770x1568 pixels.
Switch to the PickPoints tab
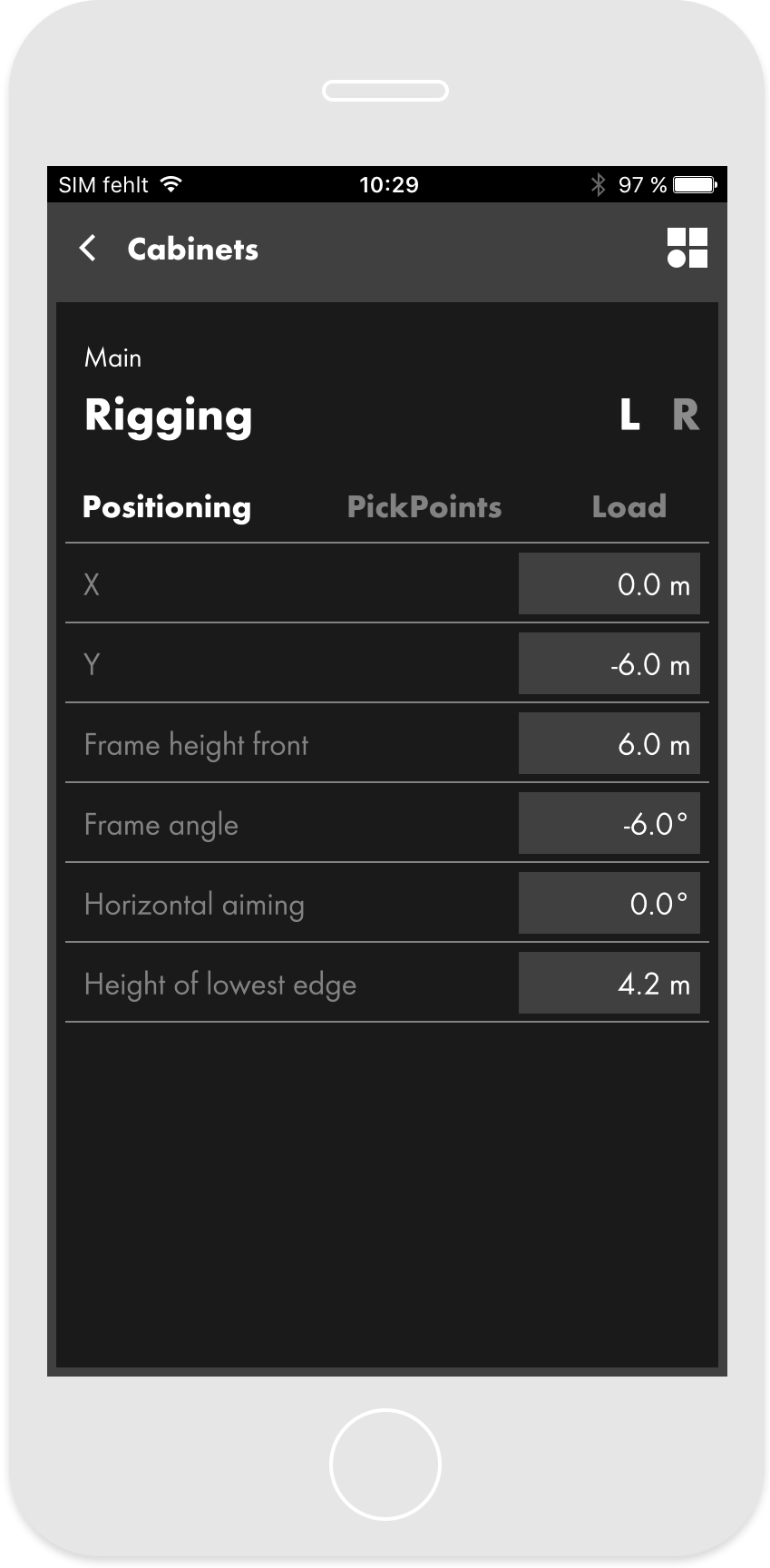click(424, 506)
